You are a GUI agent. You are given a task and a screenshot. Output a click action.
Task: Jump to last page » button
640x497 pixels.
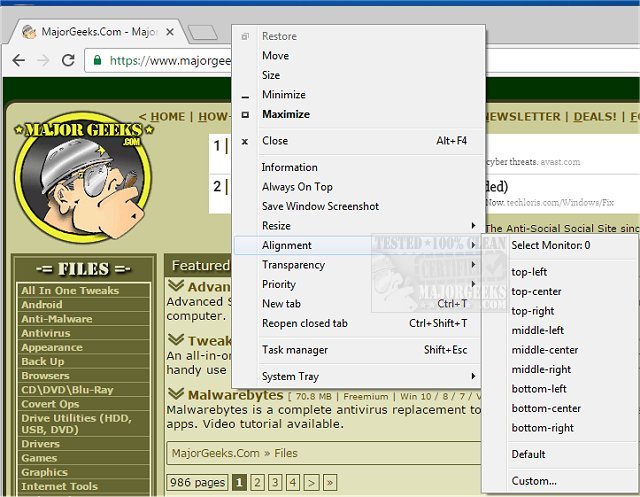(330, 483)
